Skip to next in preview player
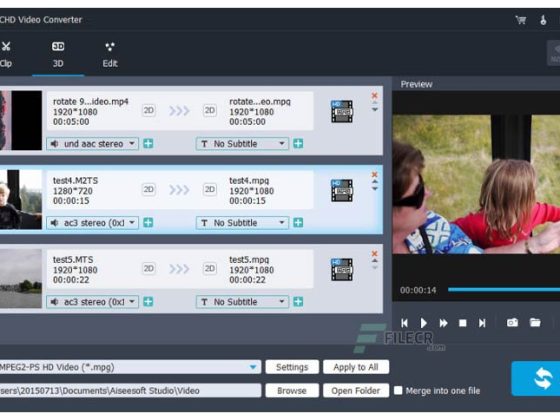This screenshot has height=420, width=560. coord(482,323)
